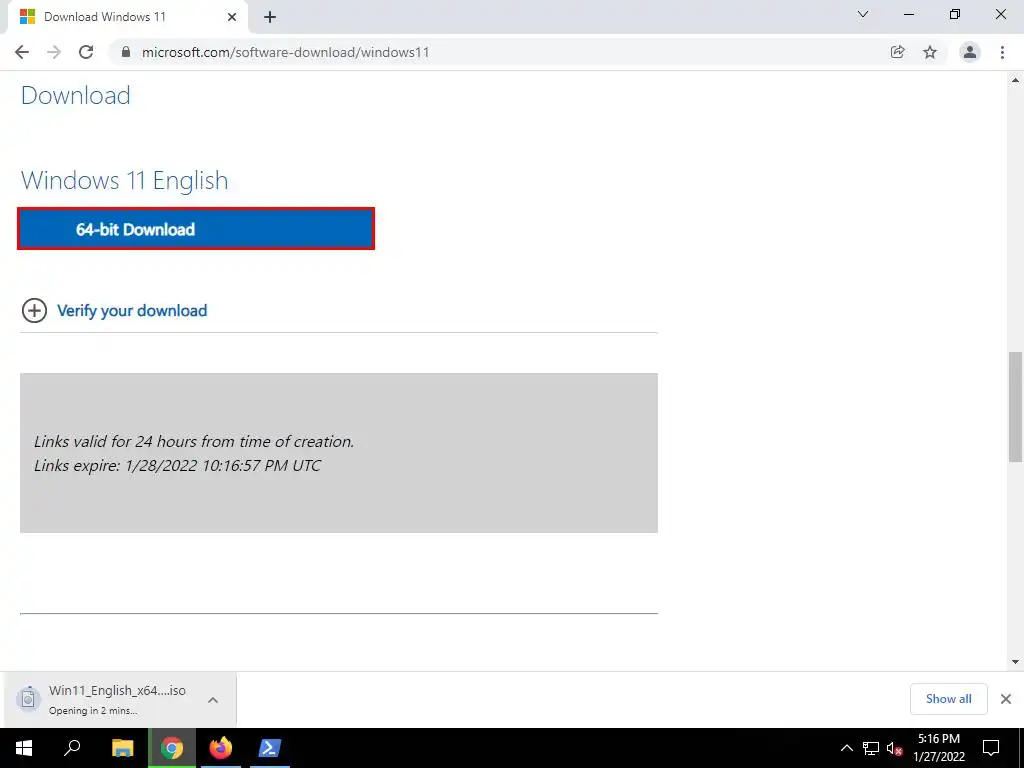
Task: Click the Windows 11 English heading
Action: tap(125, 180)
